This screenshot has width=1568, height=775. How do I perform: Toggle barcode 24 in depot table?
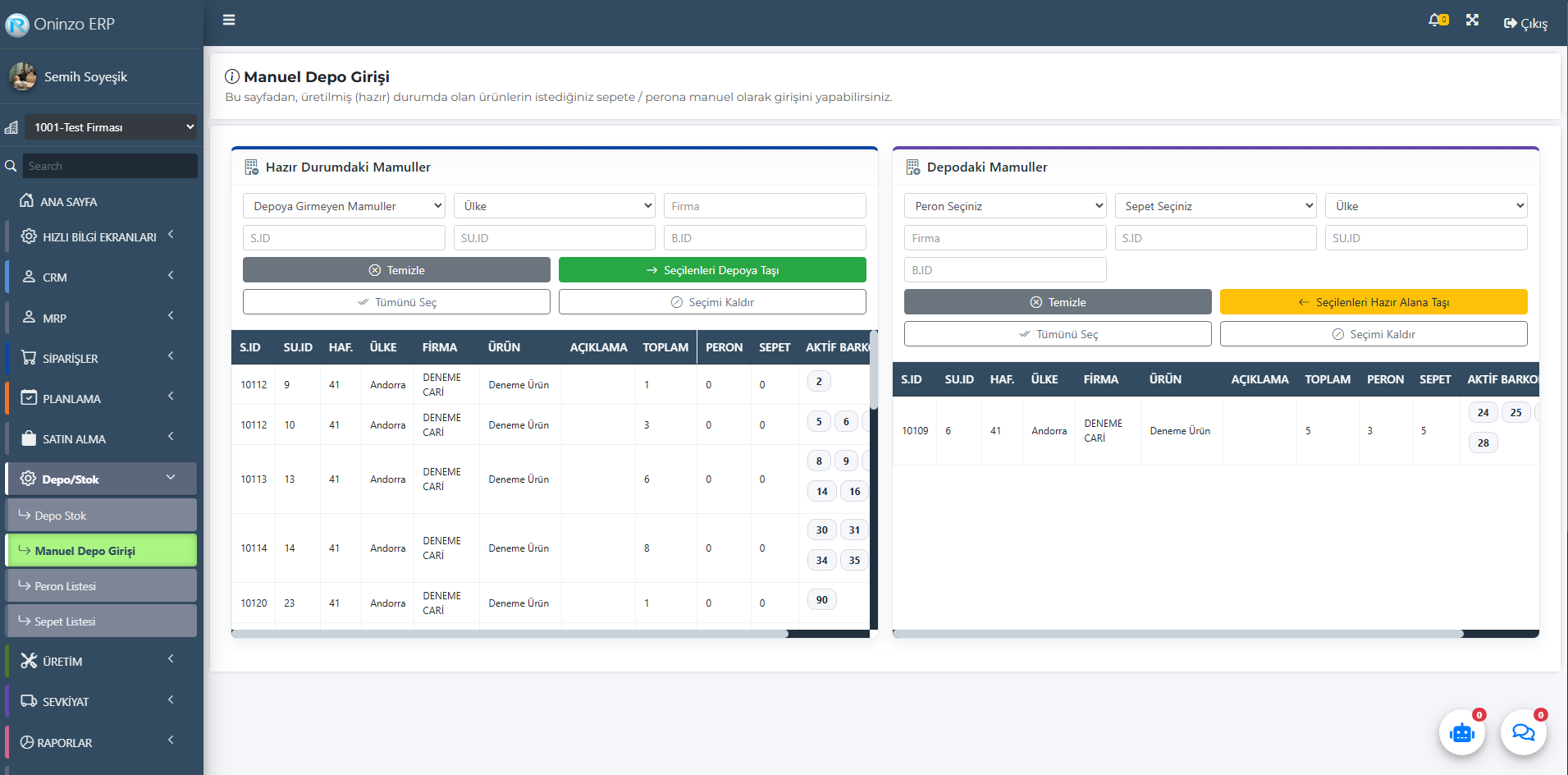coord(1483,413)
